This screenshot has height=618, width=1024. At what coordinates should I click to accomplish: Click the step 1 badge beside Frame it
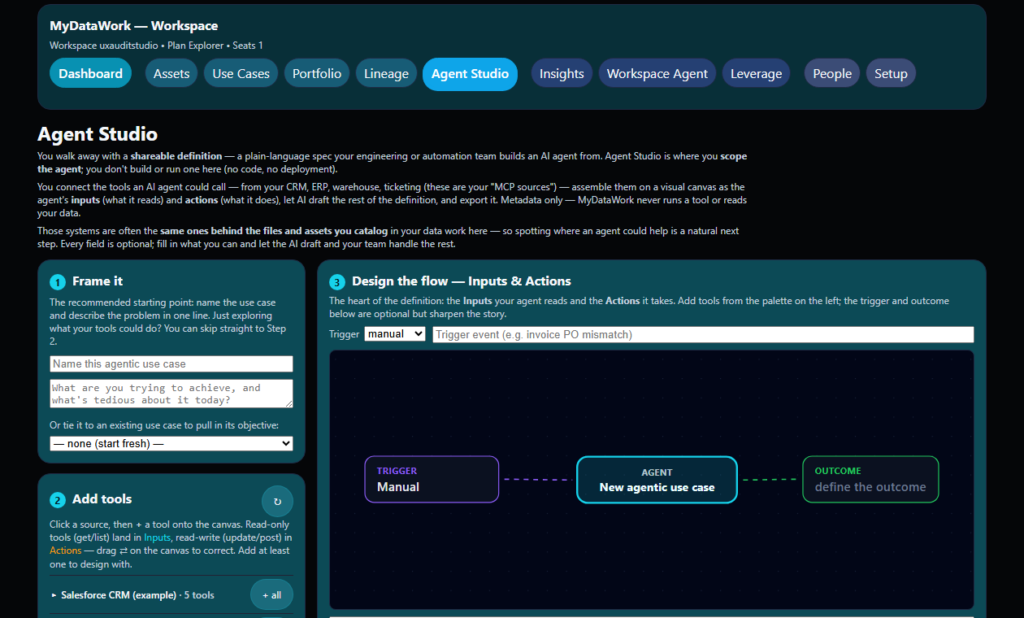coord(57,282)
